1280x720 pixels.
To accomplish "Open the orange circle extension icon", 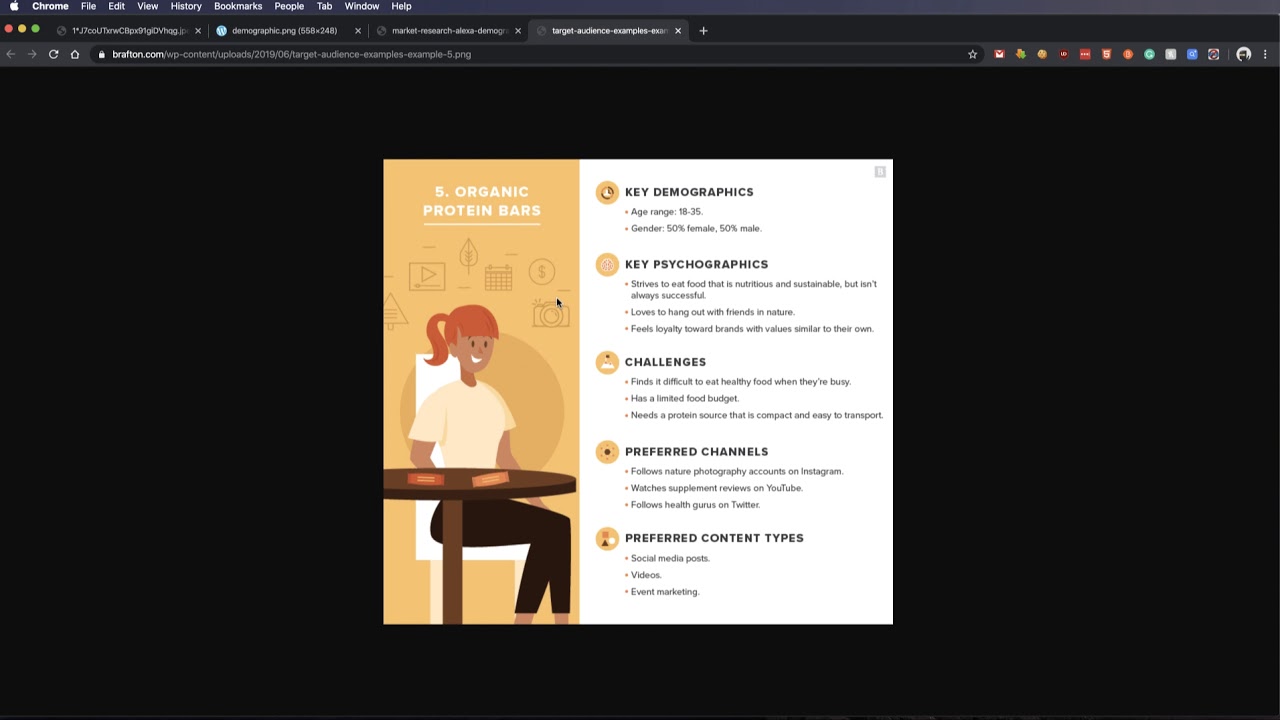I will (x=1128, y=54).
